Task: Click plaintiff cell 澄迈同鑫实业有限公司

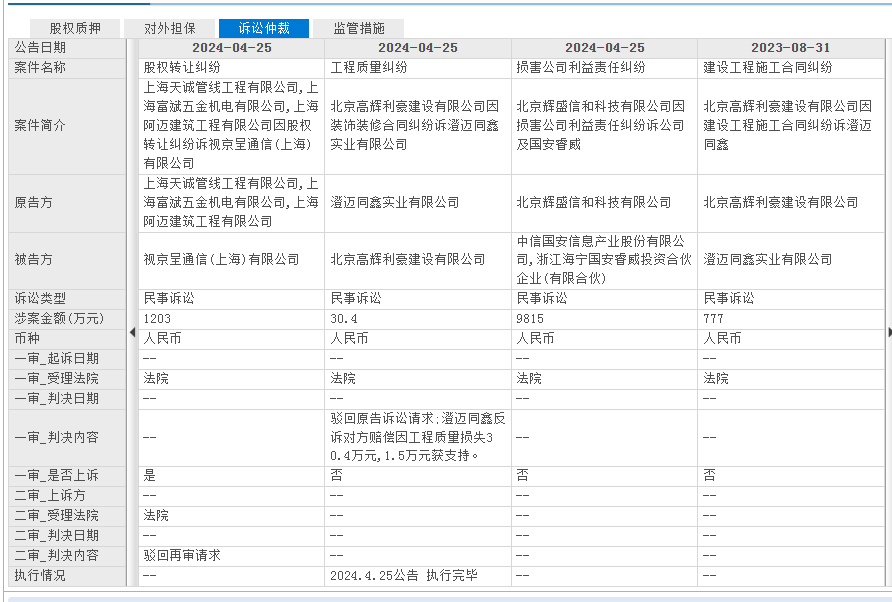Action: point(418,203)
